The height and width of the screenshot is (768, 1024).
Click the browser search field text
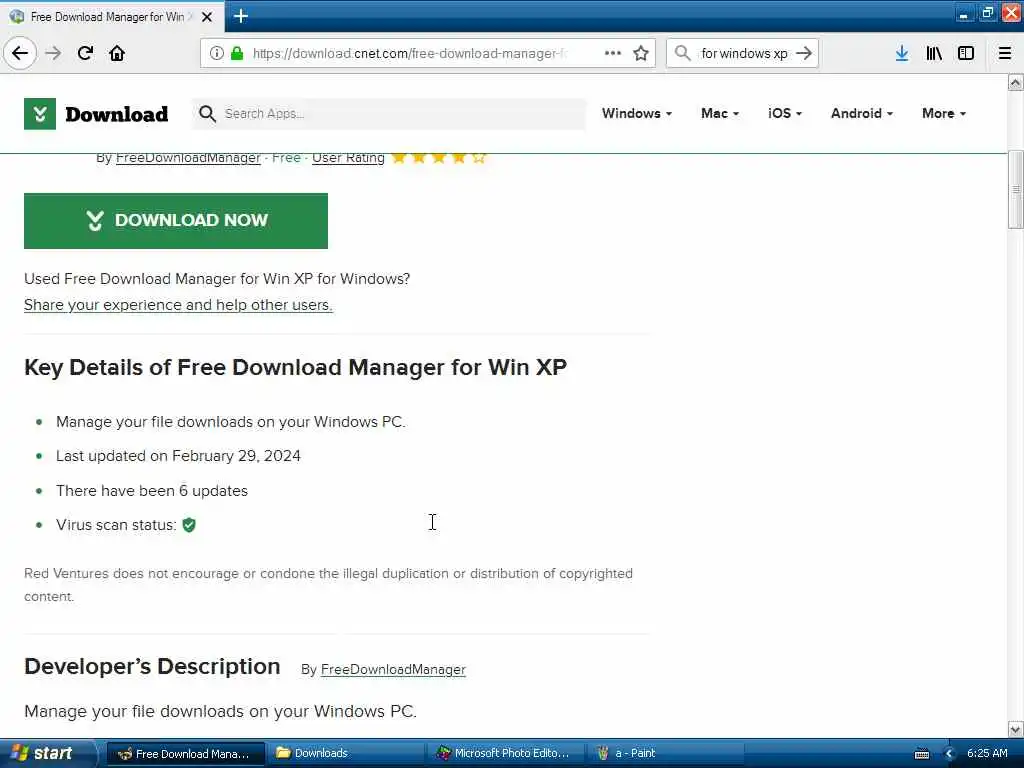[744, 54]
